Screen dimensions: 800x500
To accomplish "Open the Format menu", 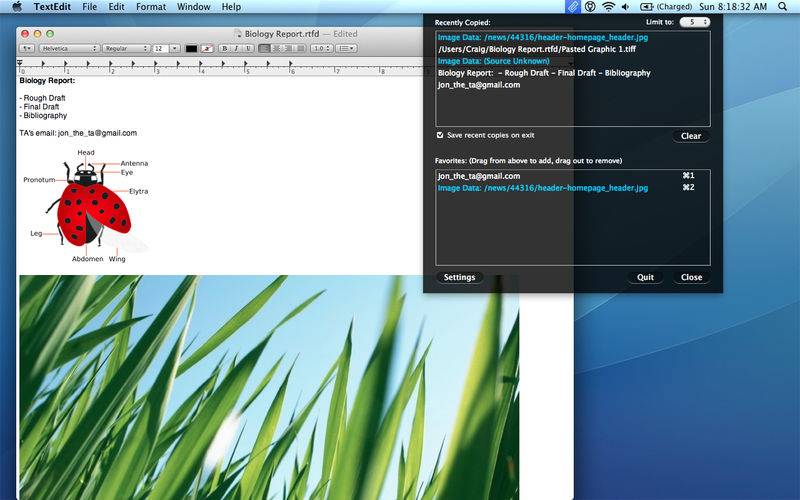I will [151, 7].
